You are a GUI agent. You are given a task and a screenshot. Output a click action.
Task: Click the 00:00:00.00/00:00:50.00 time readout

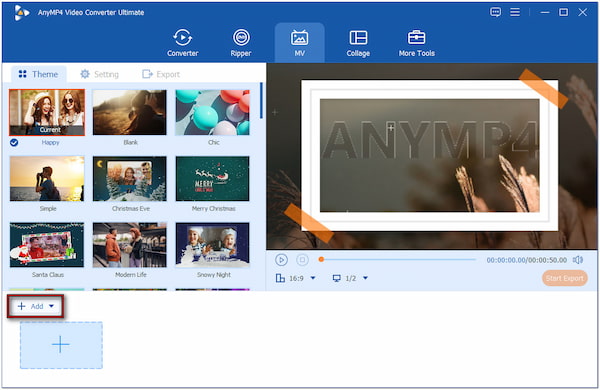point(527,260)
